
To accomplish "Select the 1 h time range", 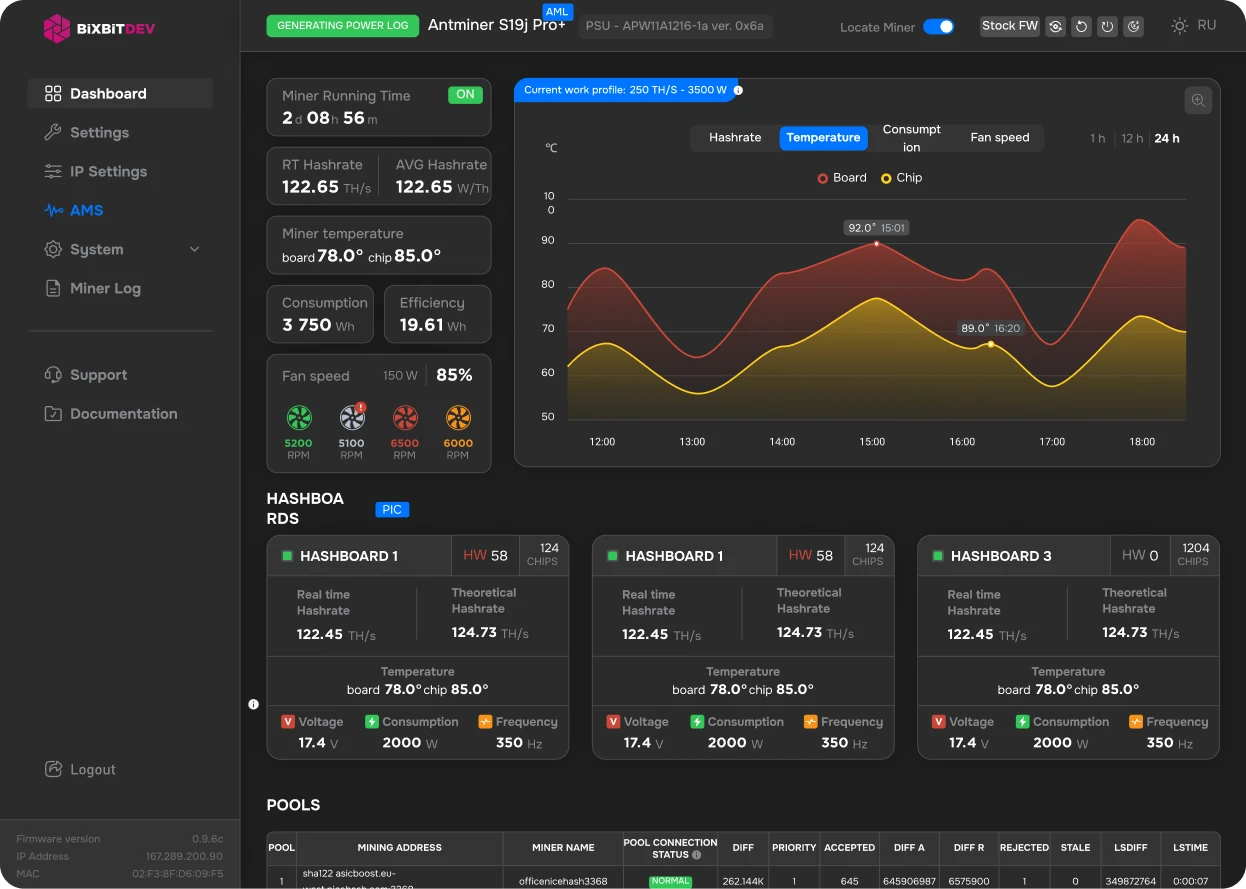I will click(1098, 139).
